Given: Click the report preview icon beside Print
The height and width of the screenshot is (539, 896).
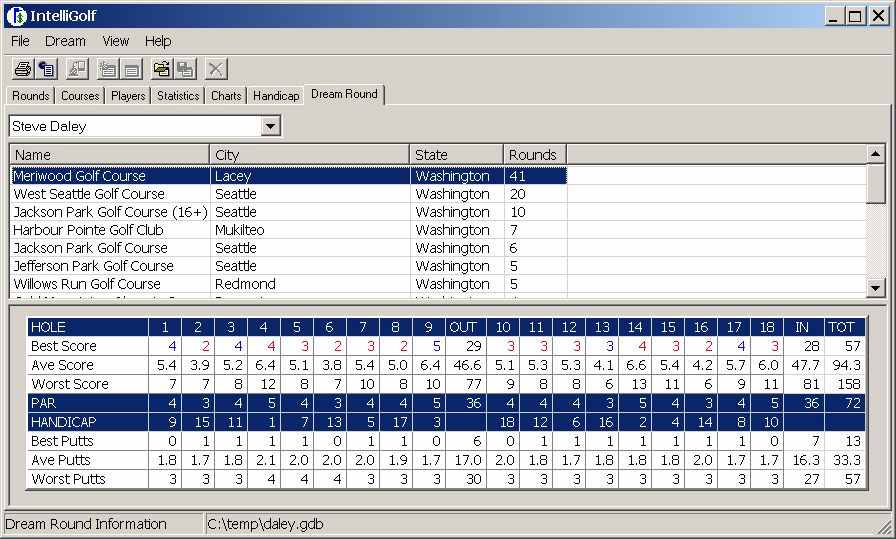Looking at the screenshot, I should coord(47,69).
